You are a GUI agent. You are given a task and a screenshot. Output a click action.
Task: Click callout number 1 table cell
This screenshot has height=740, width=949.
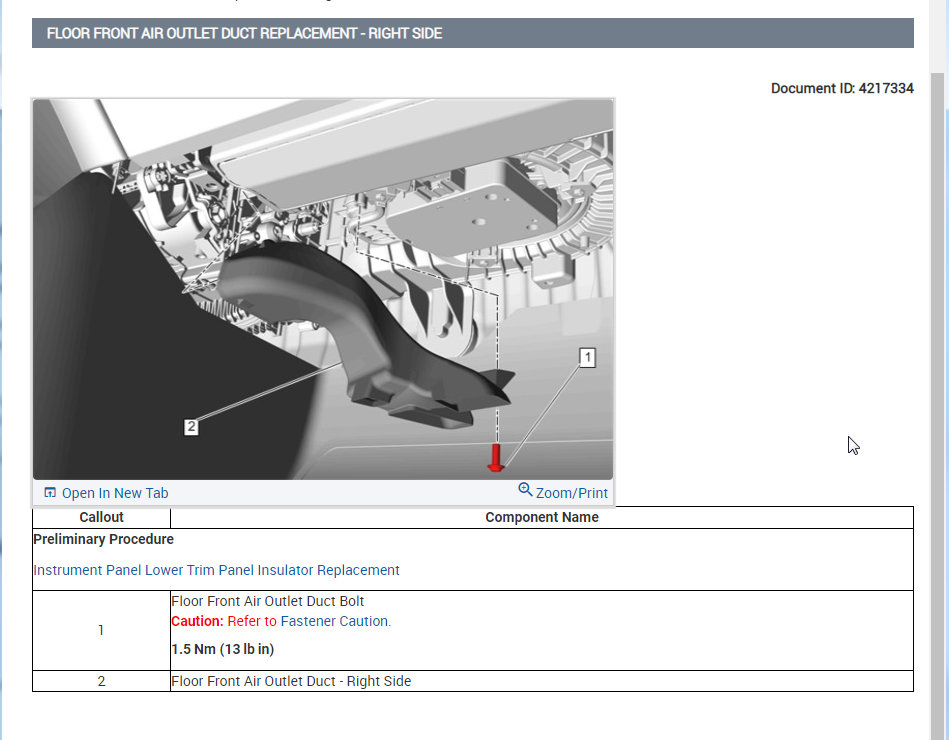pos(101,630)
